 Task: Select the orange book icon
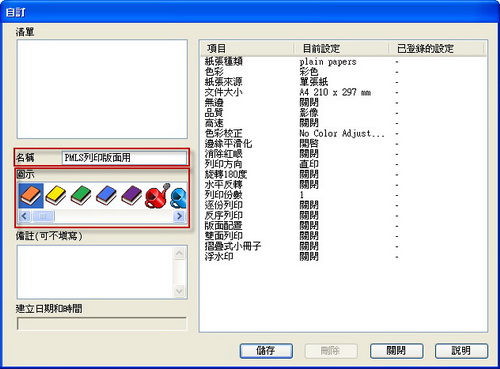[x=31, y=196]
